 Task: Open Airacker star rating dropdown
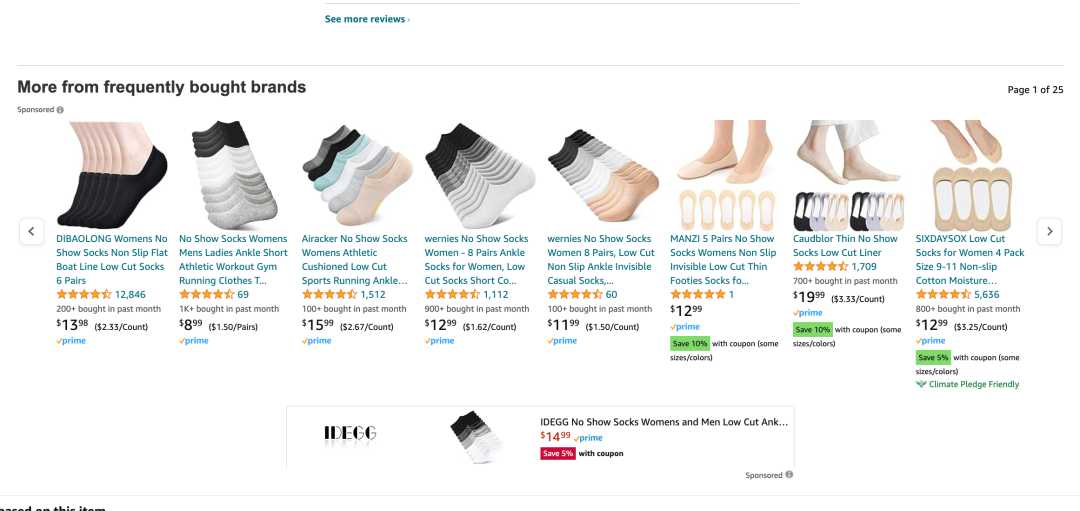[x=330, y=295]
